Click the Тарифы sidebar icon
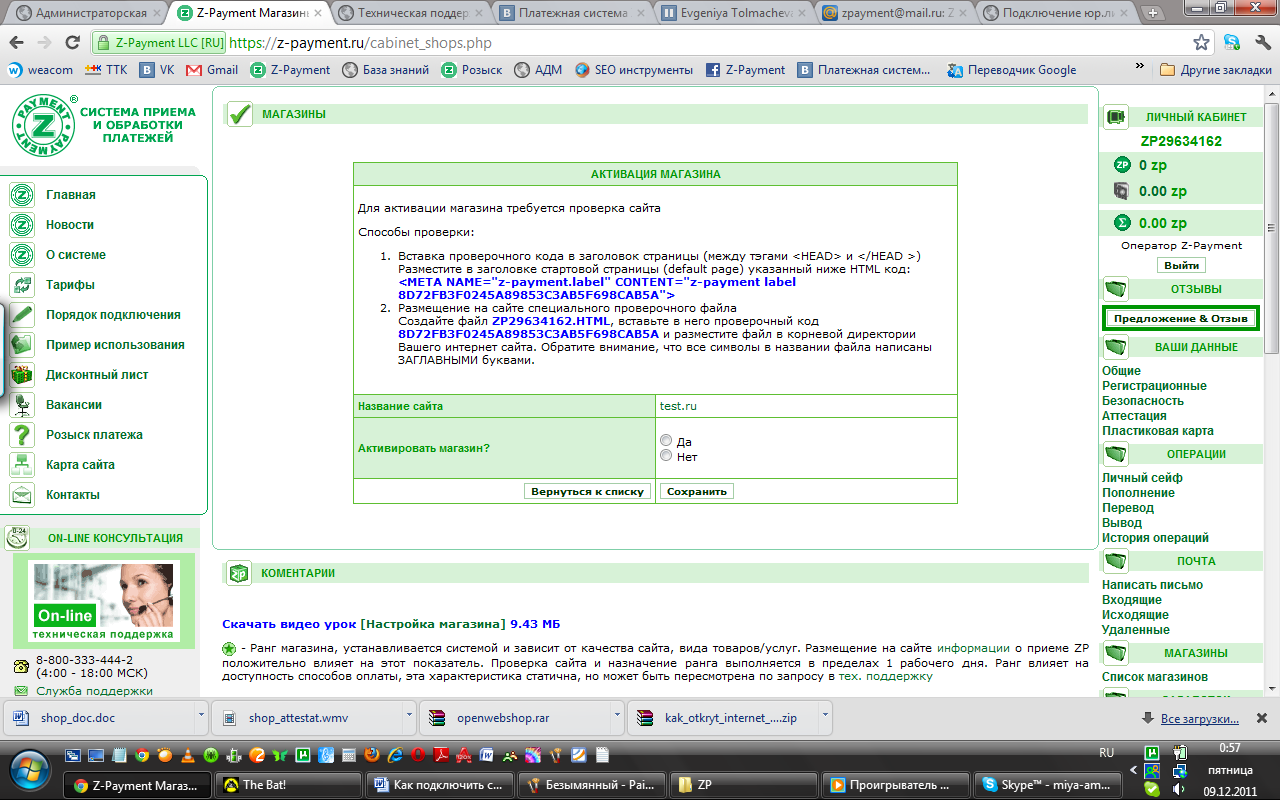Image resolution: width=1280 pixels, height=800 pixels. click(22, 285)
